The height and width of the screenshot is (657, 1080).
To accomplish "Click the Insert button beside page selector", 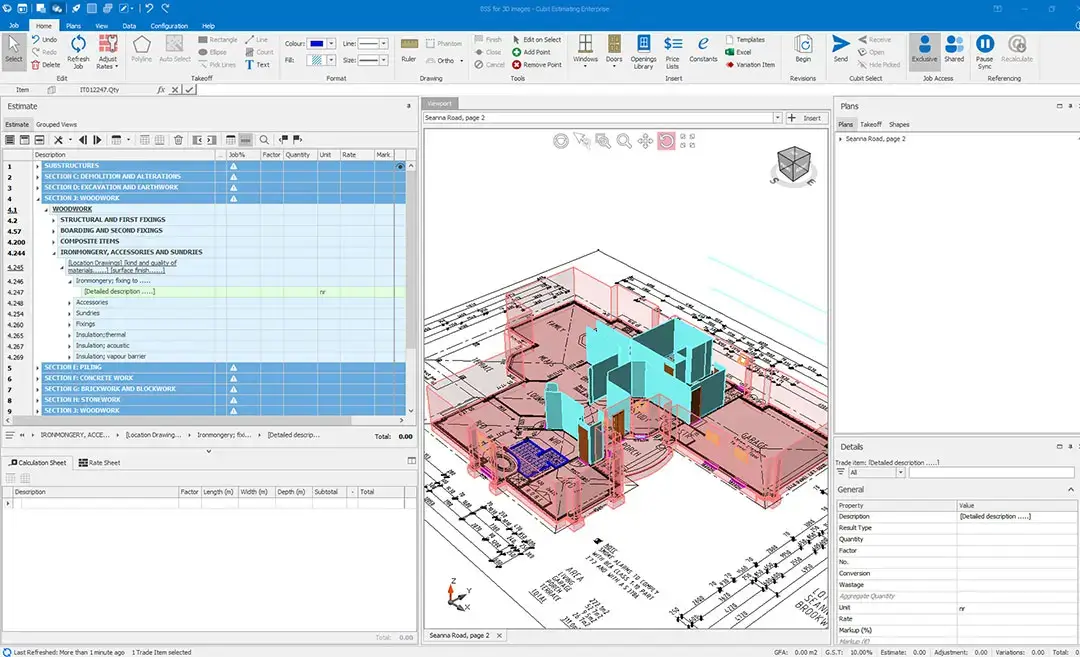I will [806, 118].
